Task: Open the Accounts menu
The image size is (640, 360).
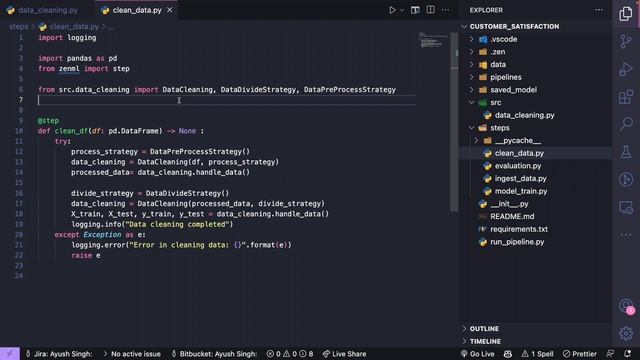Action: pyautogui.click(x=626, y=306)
